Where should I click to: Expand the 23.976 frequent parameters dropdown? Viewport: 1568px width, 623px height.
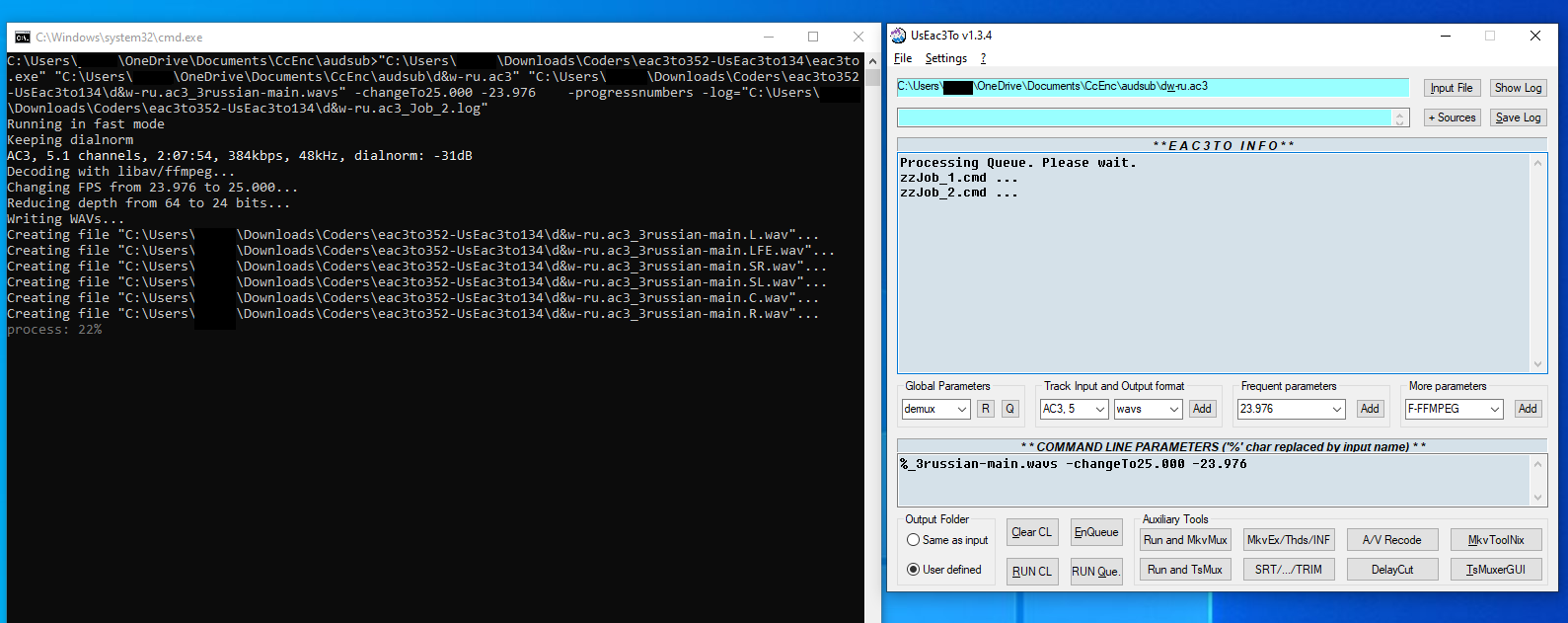tap(1337, 409)
